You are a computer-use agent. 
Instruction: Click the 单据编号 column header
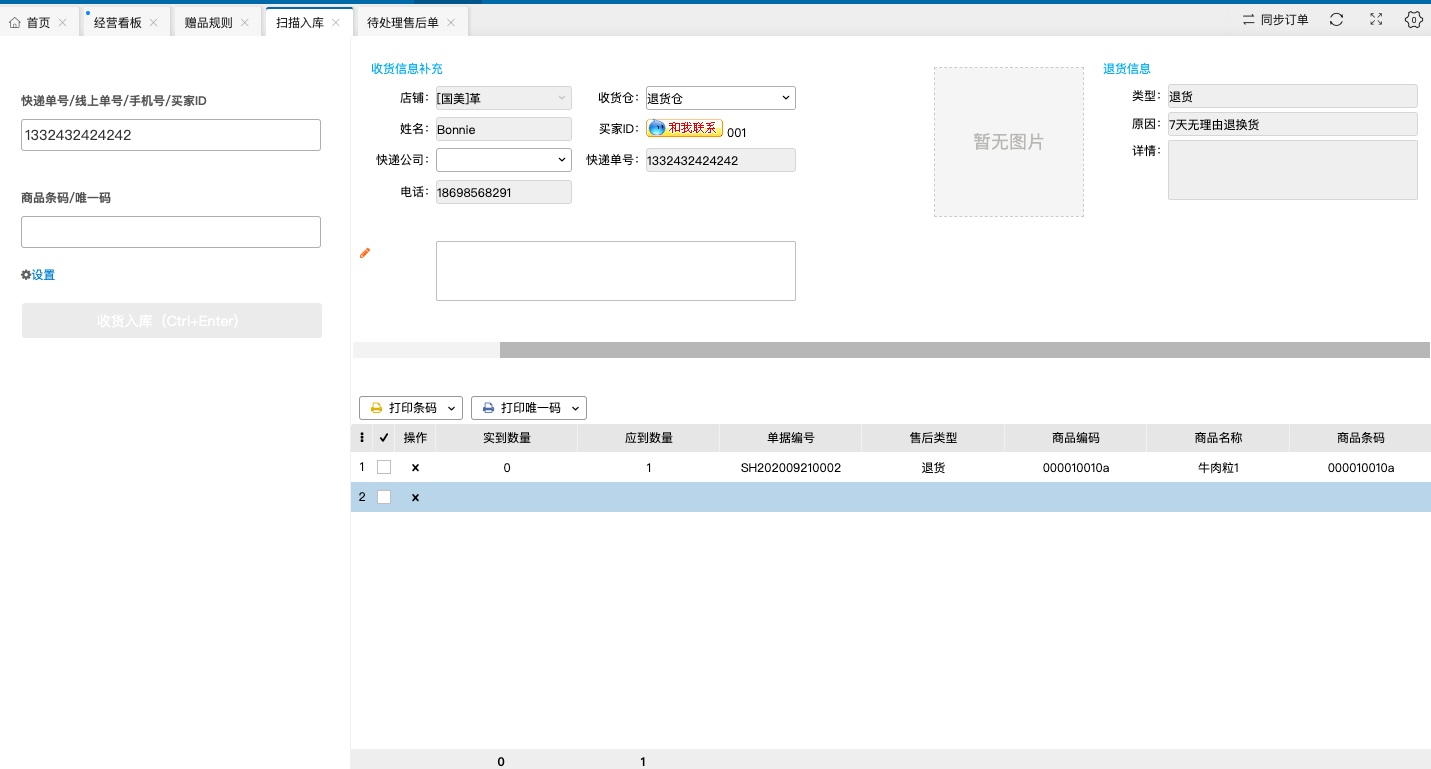(x=791, y=438)
